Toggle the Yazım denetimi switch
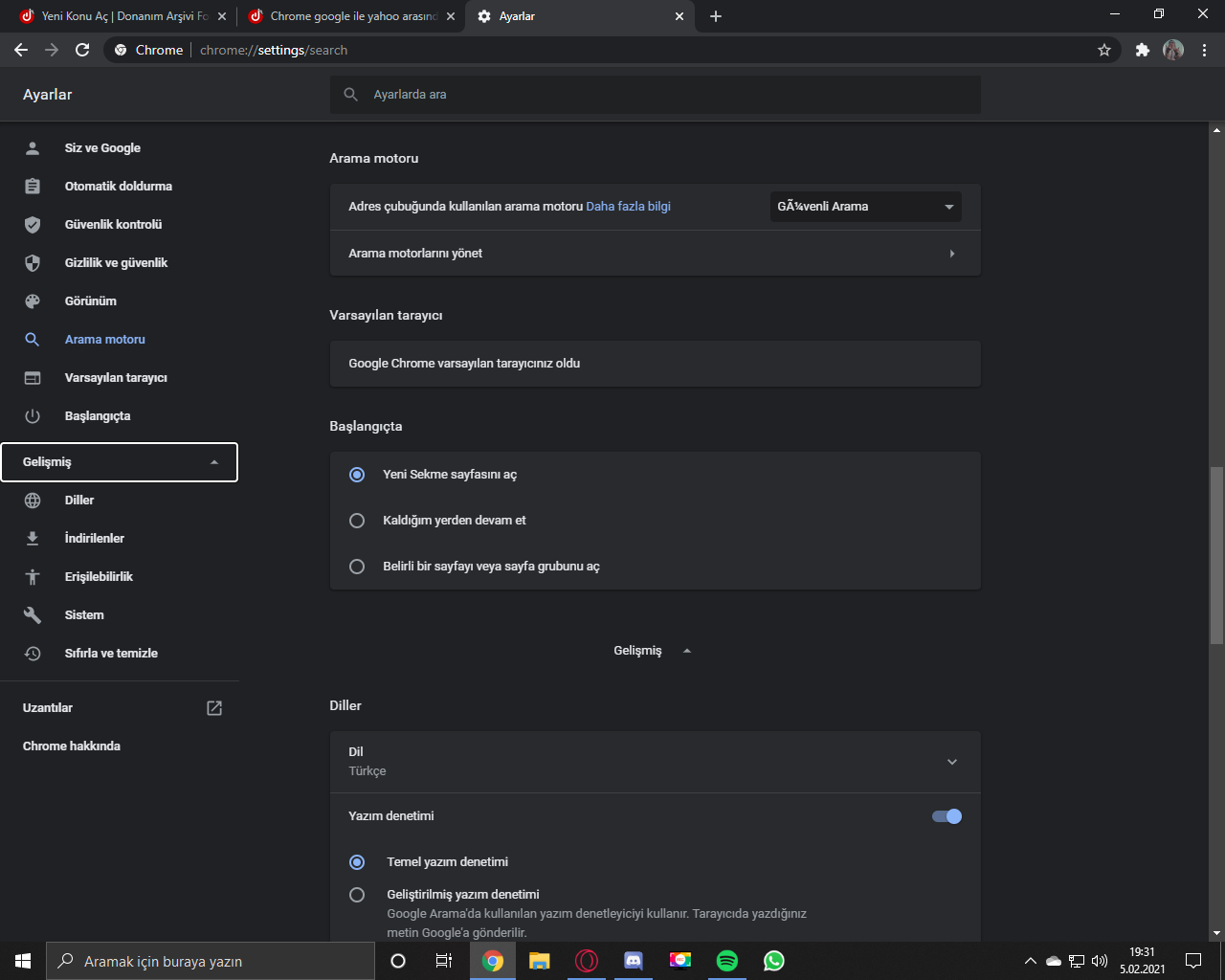1225x980 pixels. click(947, 816)
